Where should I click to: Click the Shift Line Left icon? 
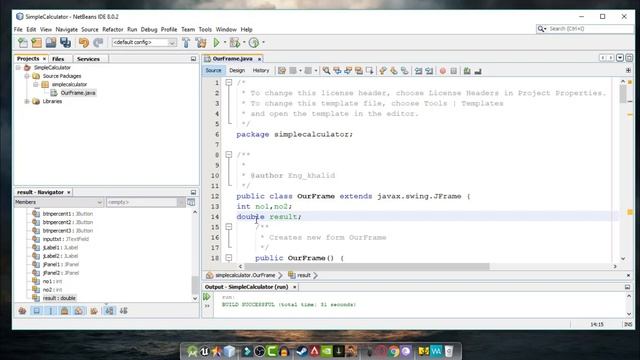click(418, 71)
